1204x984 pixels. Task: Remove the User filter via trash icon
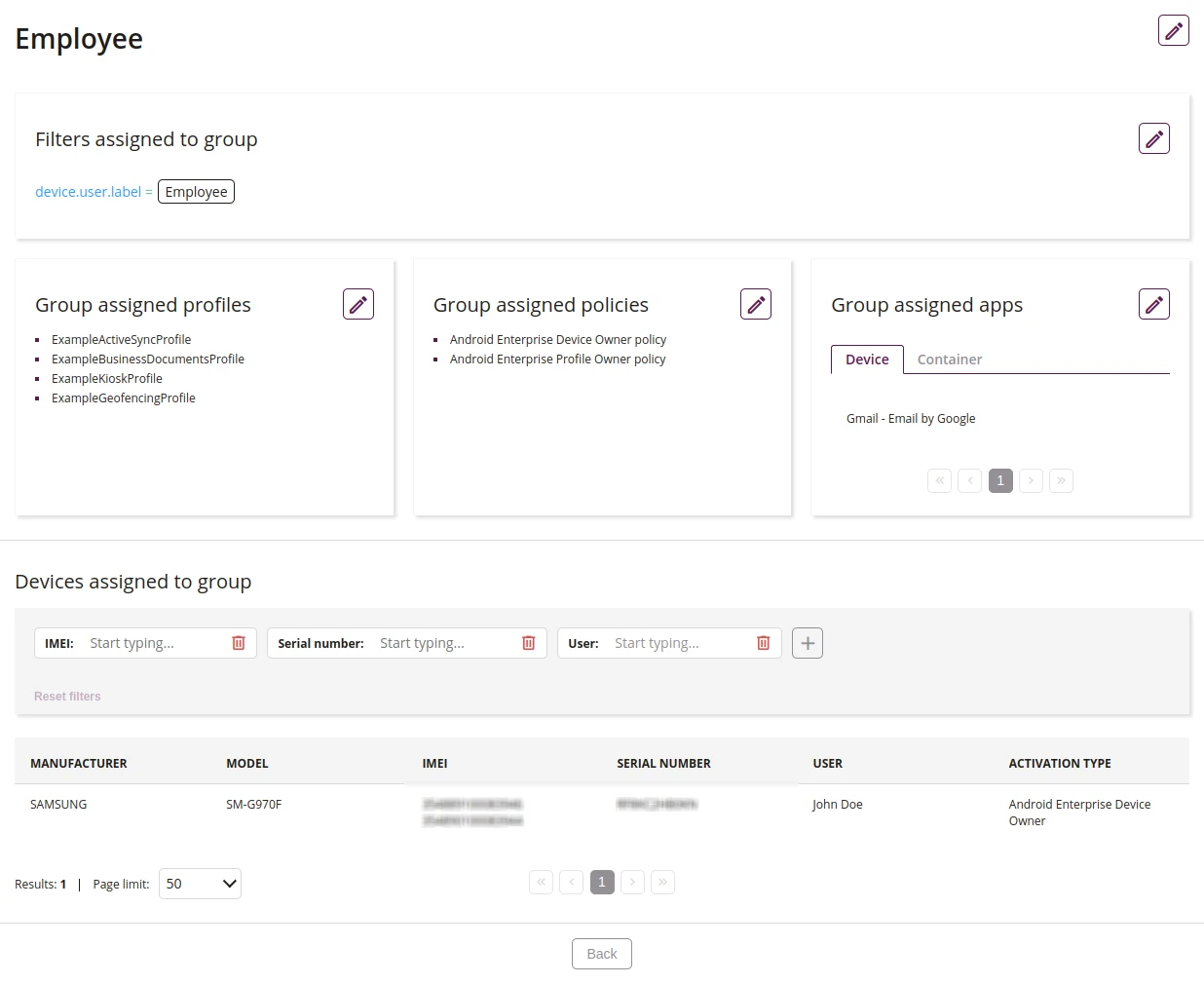tap(764, 643)
